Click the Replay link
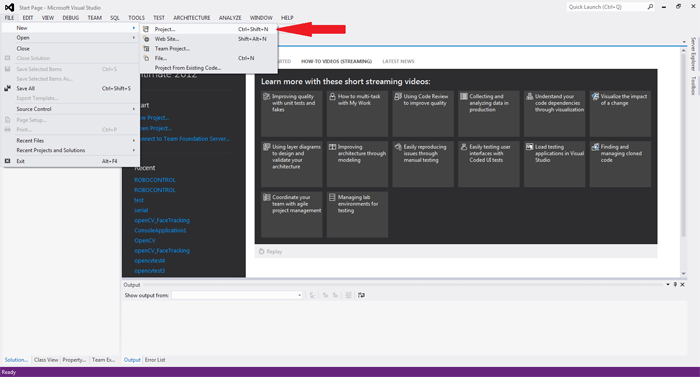Image resolution: width=700 pixels, height=377 pixels. tap(274, 251)
